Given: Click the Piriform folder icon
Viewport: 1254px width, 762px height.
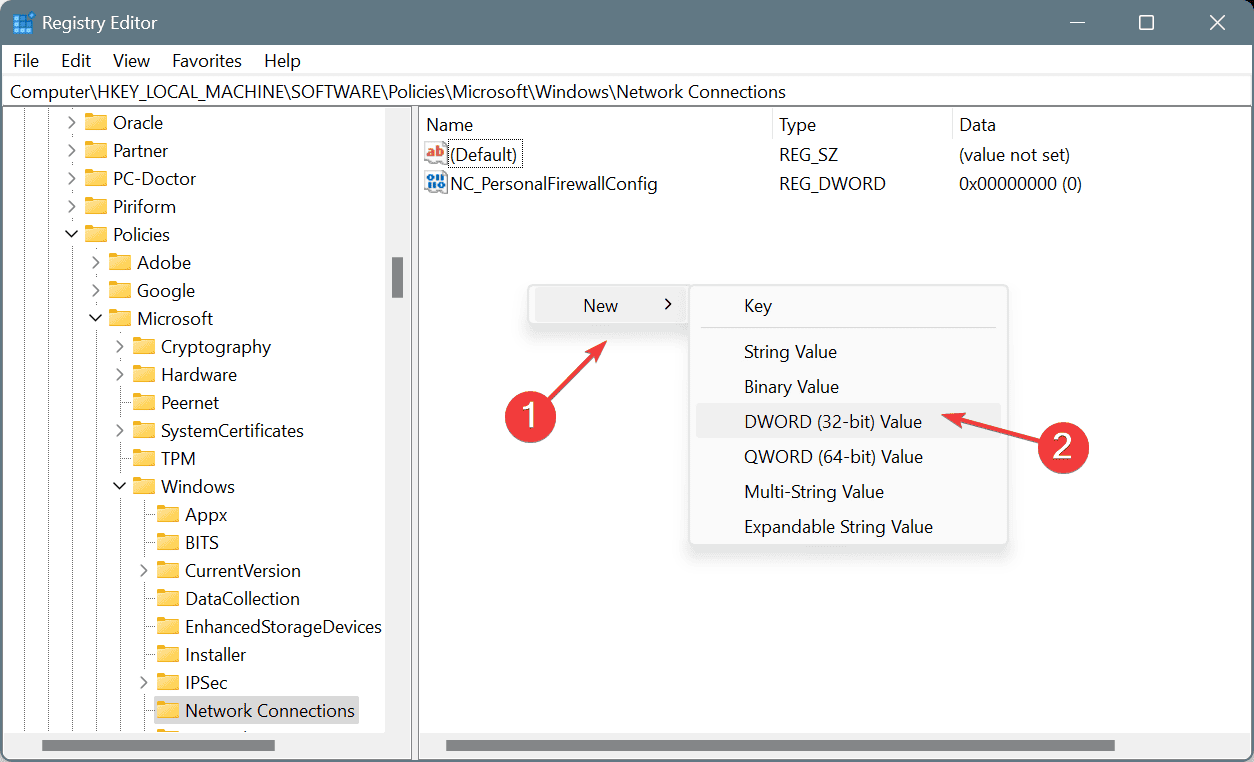Looking at the screenshot, I should click(x=96, y=206).
